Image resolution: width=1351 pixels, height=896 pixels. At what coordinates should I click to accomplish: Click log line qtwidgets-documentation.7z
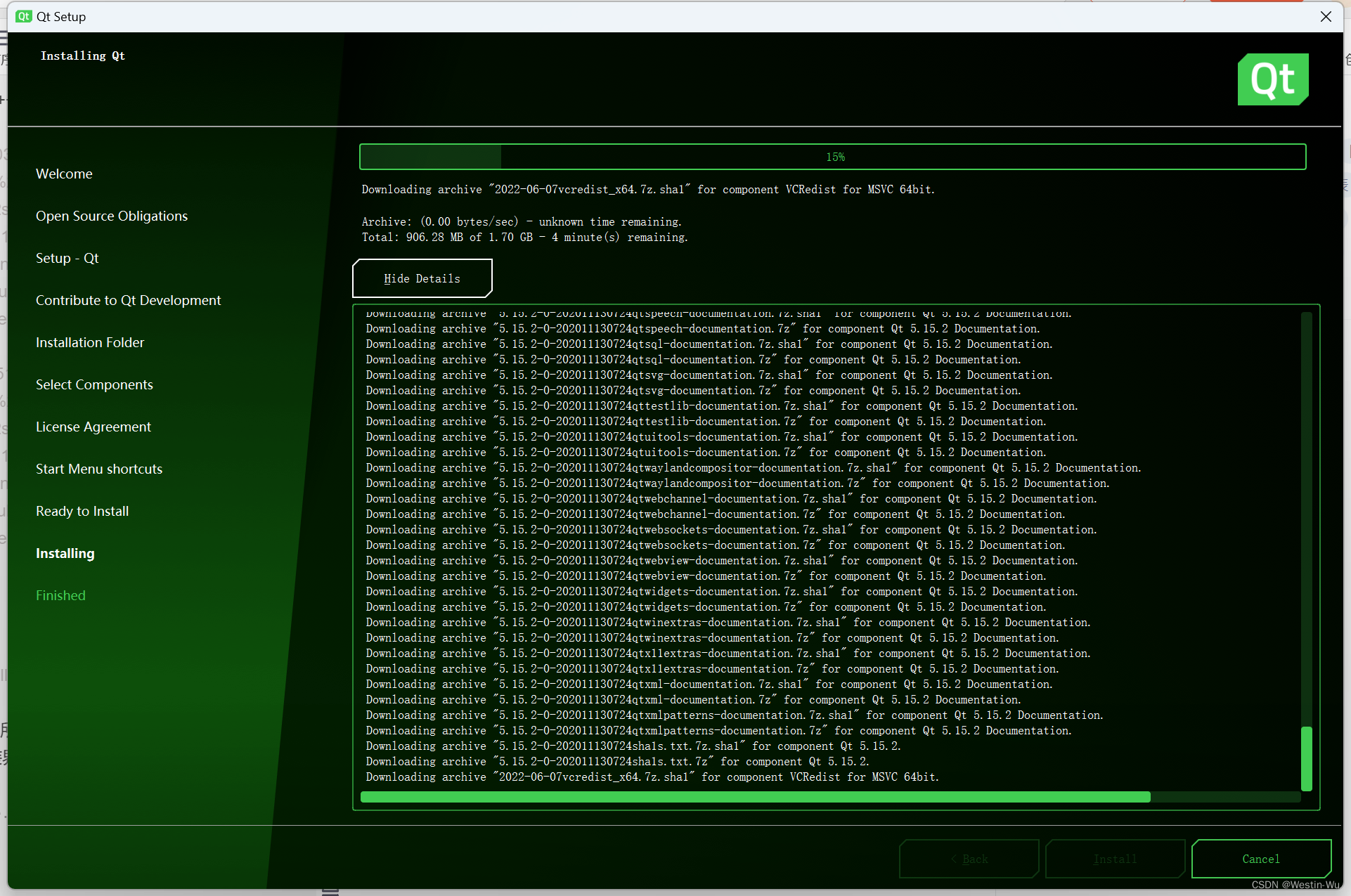click(x=706, y=606)
